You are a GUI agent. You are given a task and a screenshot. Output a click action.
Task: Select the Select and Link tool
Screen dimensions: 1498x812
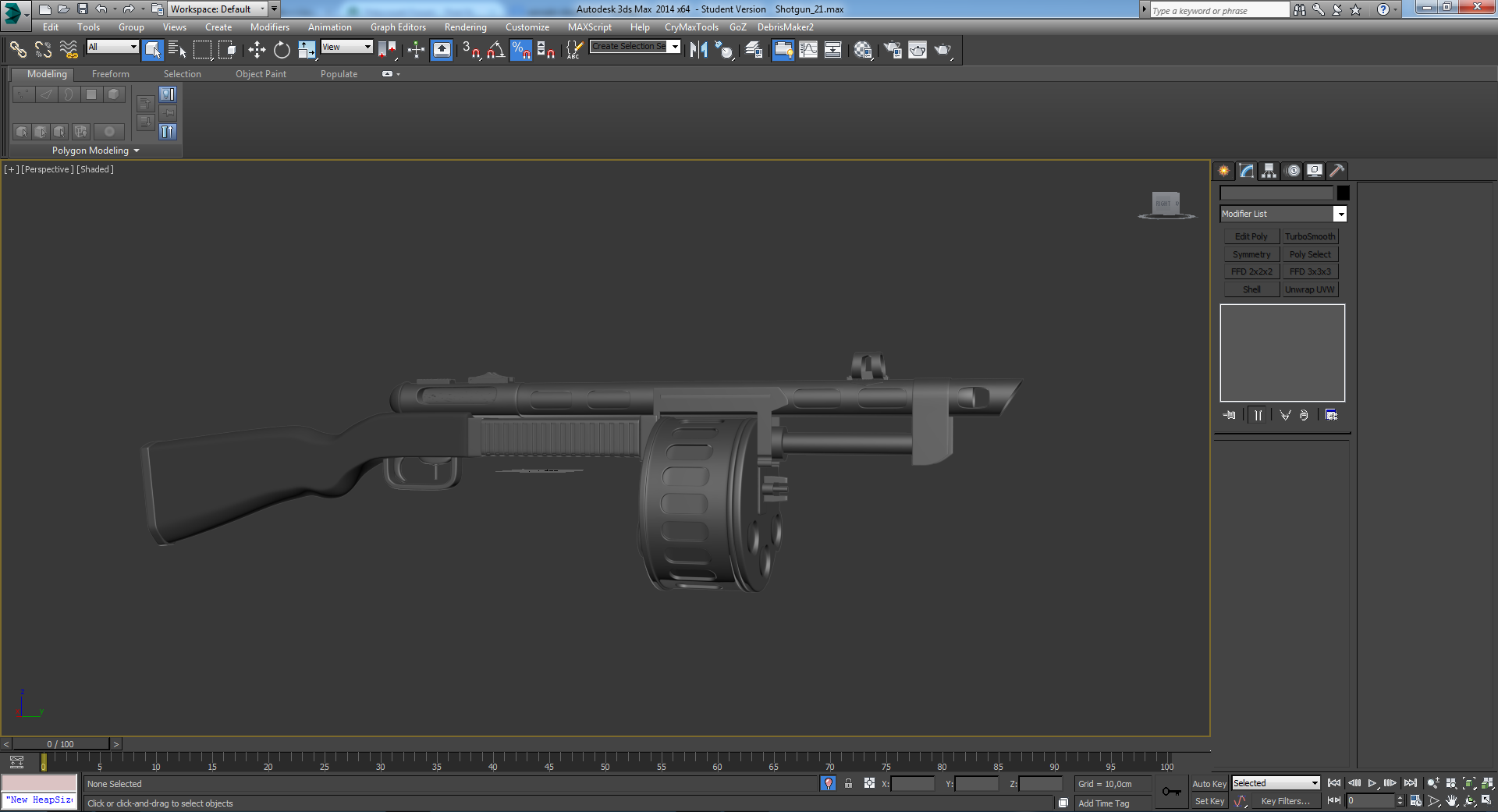coord(18,50)
